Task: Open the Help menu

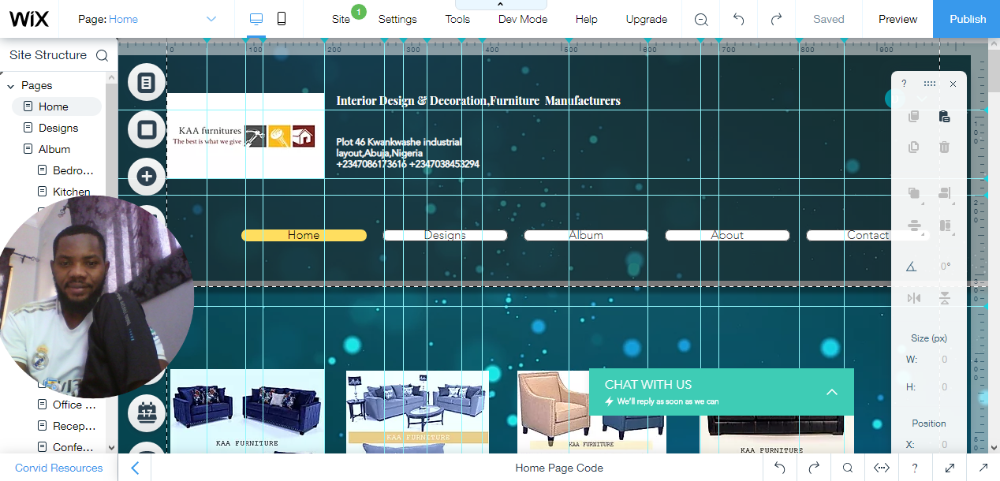Action: 586,19
